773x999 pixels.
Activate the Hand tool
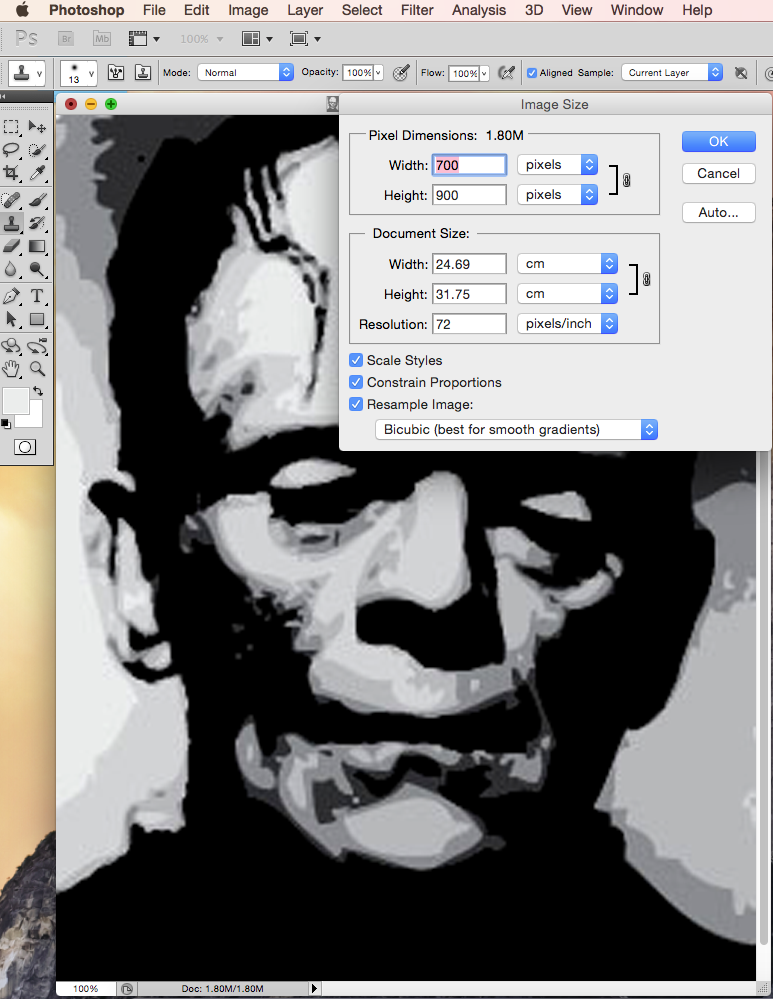11,368
